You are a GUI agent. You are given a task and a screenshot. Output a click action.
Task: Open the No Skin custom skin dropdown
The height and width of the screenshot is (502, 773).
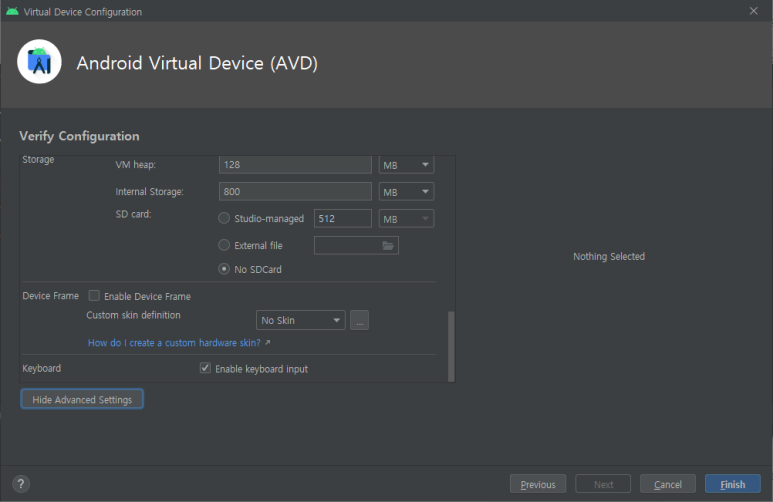point(301,320)
